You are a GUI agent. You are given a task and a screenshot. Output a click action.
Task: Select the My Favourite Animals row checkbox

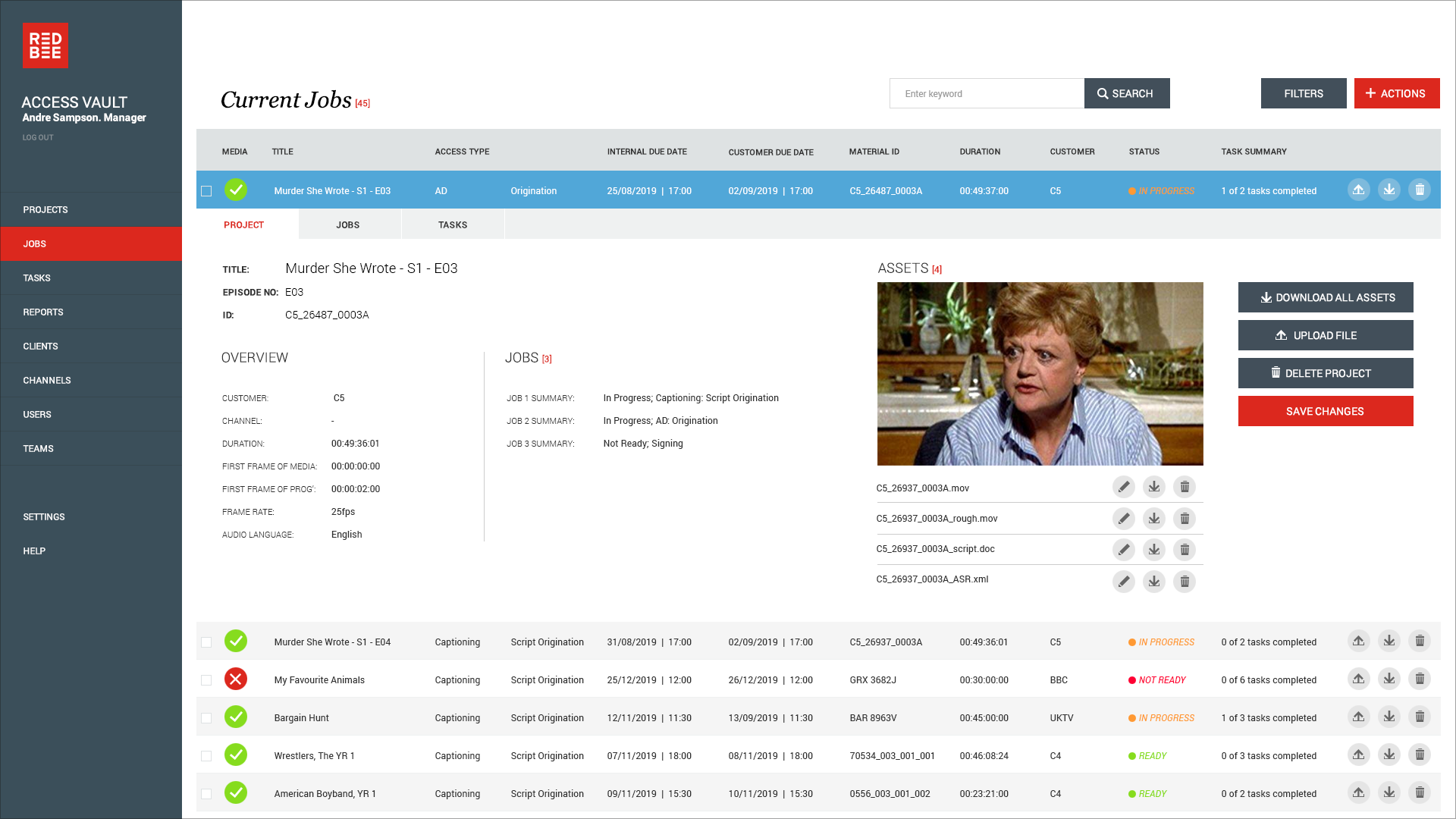206,680
